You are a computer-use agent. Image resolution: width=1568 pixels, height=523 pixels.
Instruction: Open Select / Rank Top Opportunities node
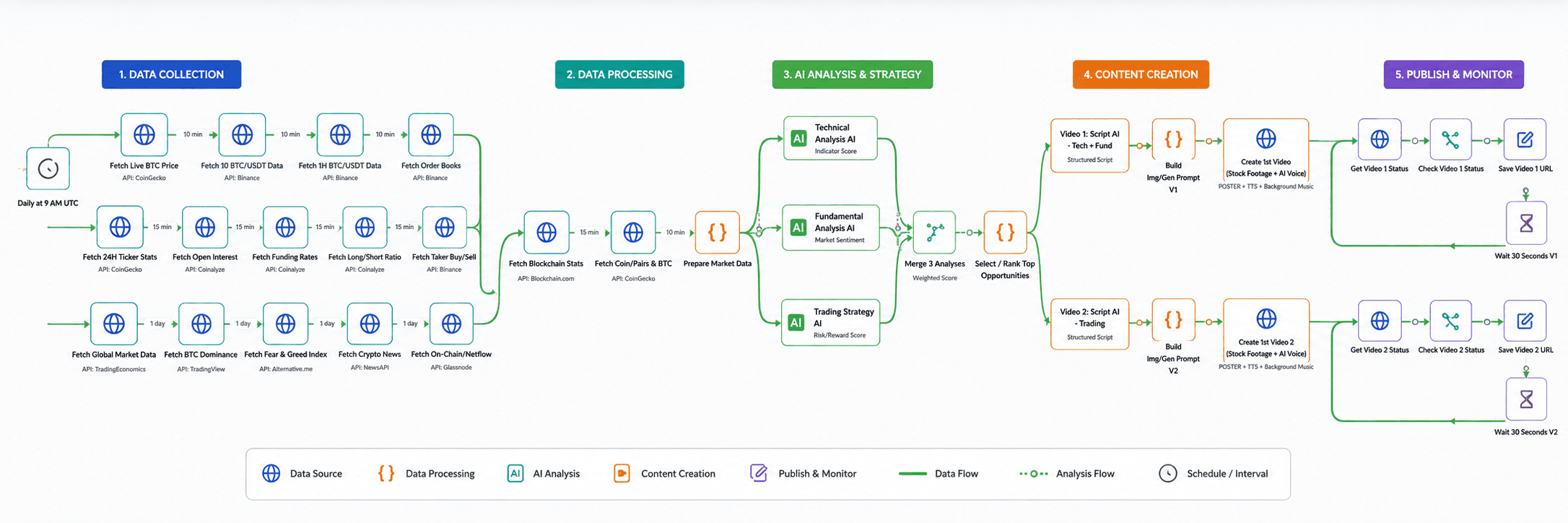click(1005, 233)
